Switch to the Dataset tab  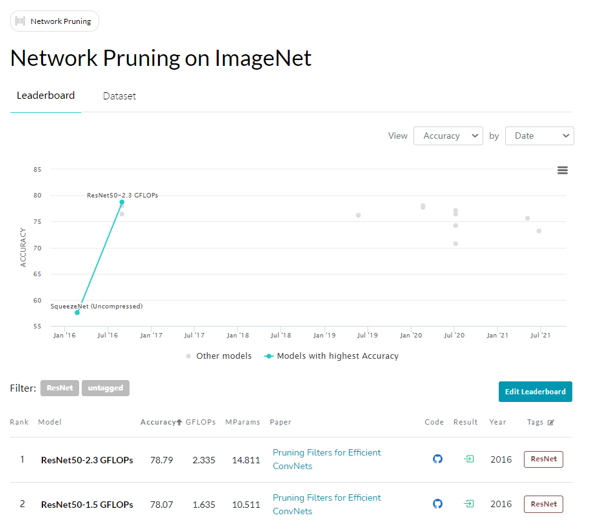tap(119, 96)
